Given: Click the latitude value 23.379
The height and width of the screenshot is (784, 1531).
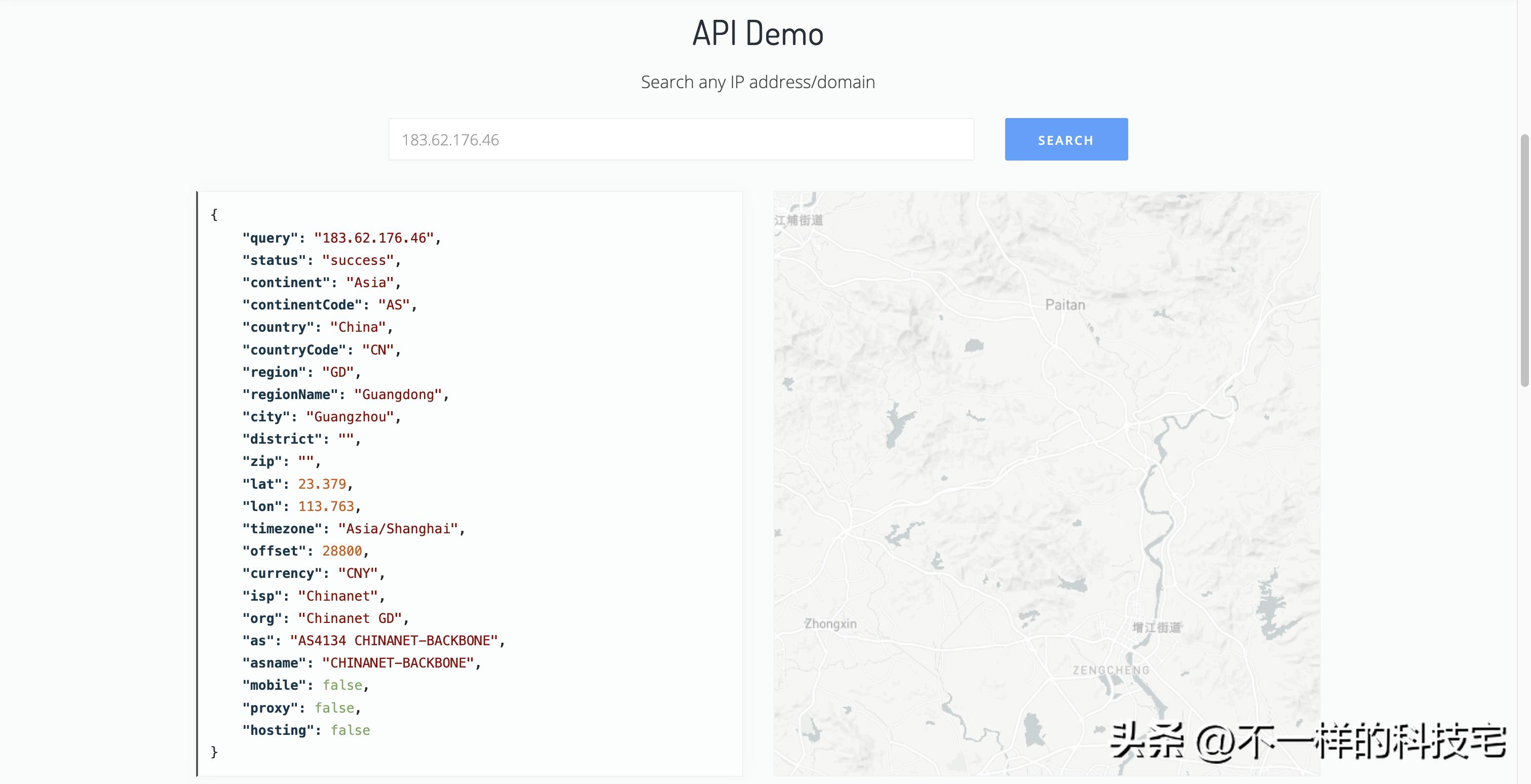Looking at the screenshot, I should point(322,484).
